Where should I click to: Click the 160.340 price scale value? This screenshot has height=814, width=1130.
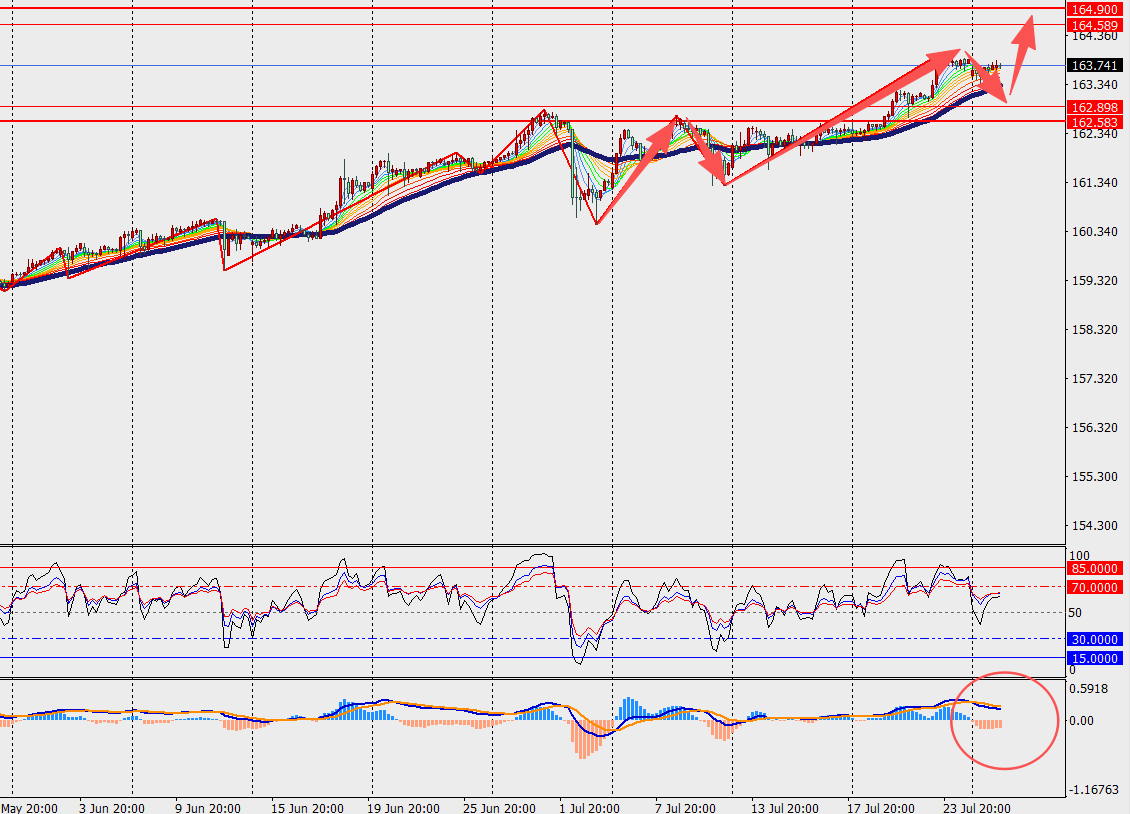coord(1095,231)
